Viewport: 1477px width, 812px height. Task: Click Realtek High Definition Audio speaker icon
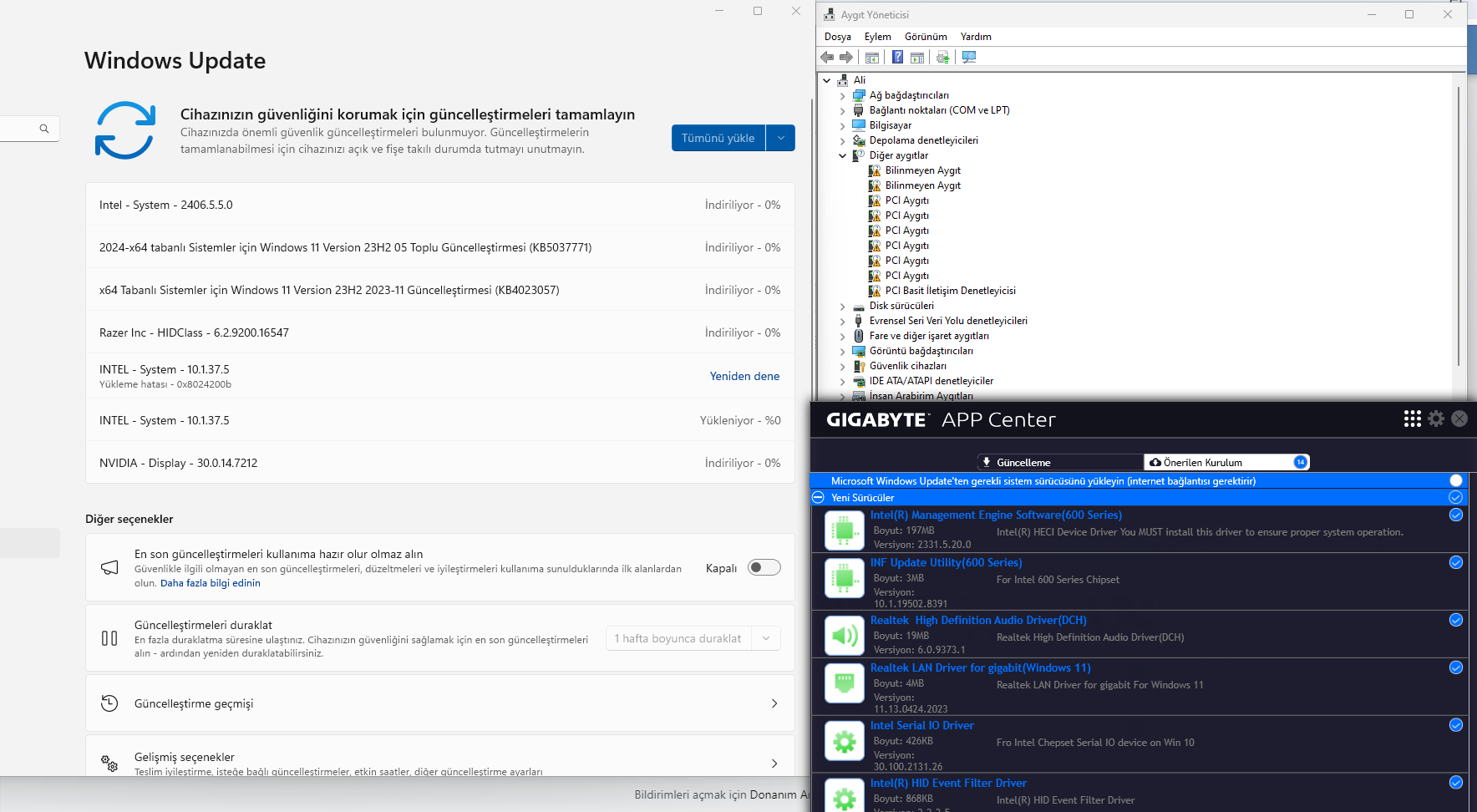click(845, 635)
